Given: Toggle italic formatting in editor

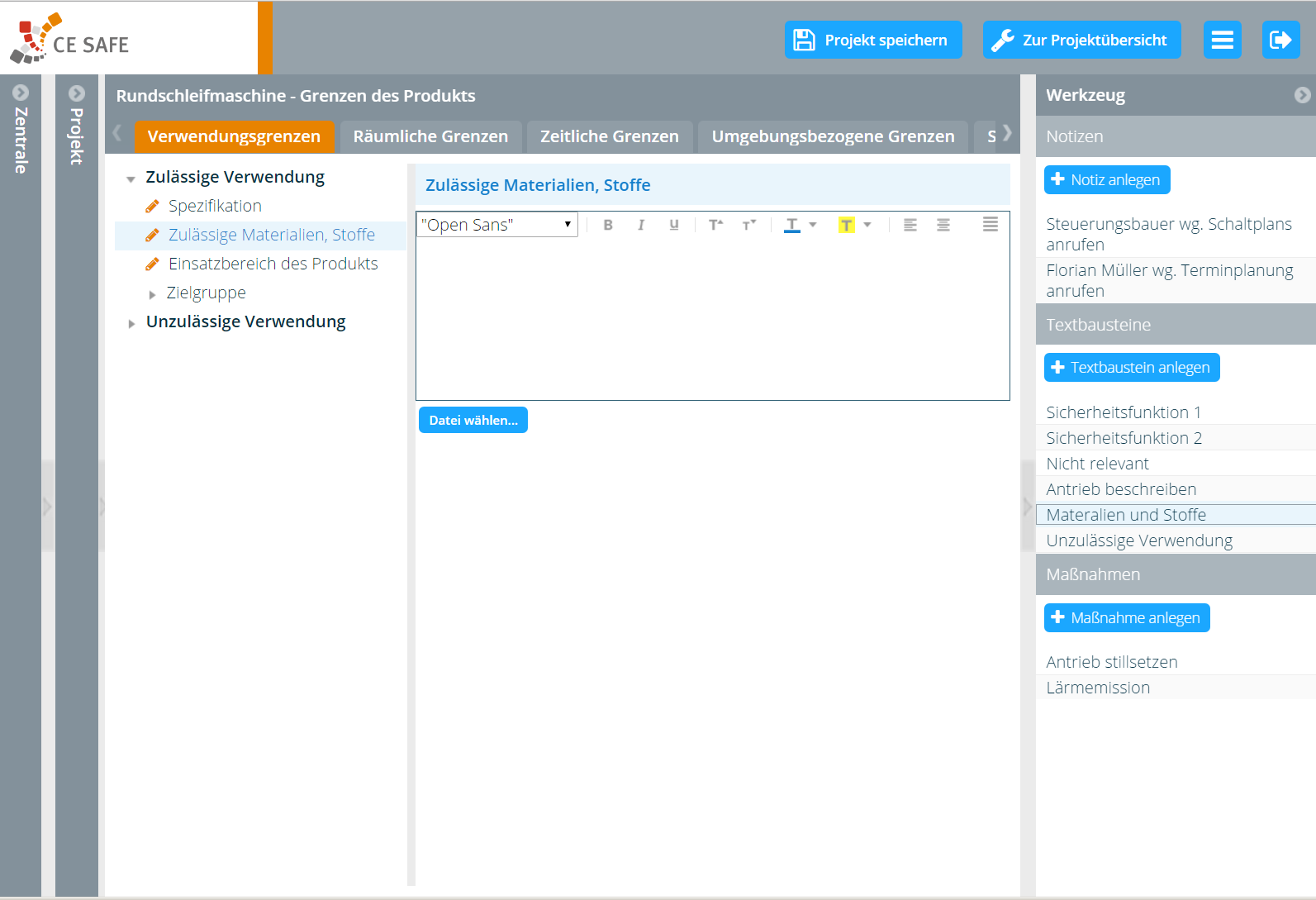Looking at the screenshot, I should click(x=641, y=225).
